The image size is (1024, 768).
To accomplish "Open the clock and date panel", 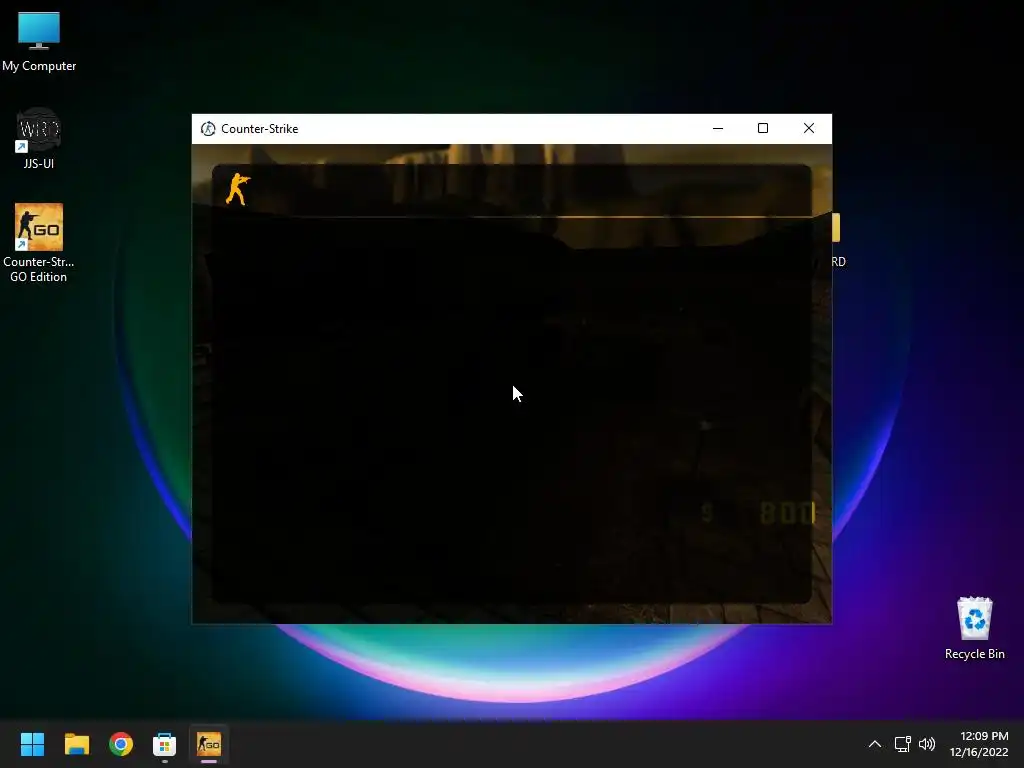I will click(979, 744).
